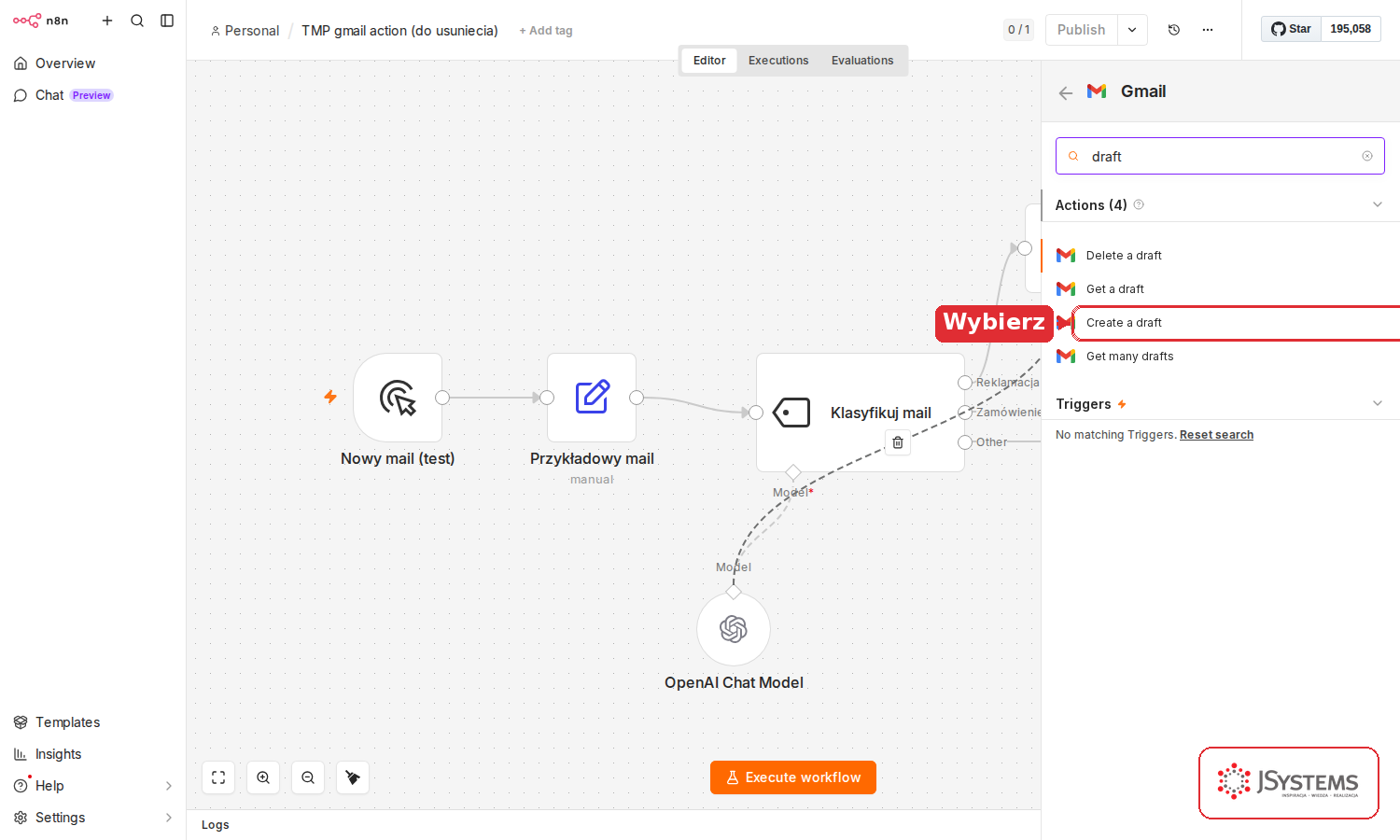Click the Other output connector
Image resolution: width=1400 pixels, height=840 pixels.
[965, 442]
